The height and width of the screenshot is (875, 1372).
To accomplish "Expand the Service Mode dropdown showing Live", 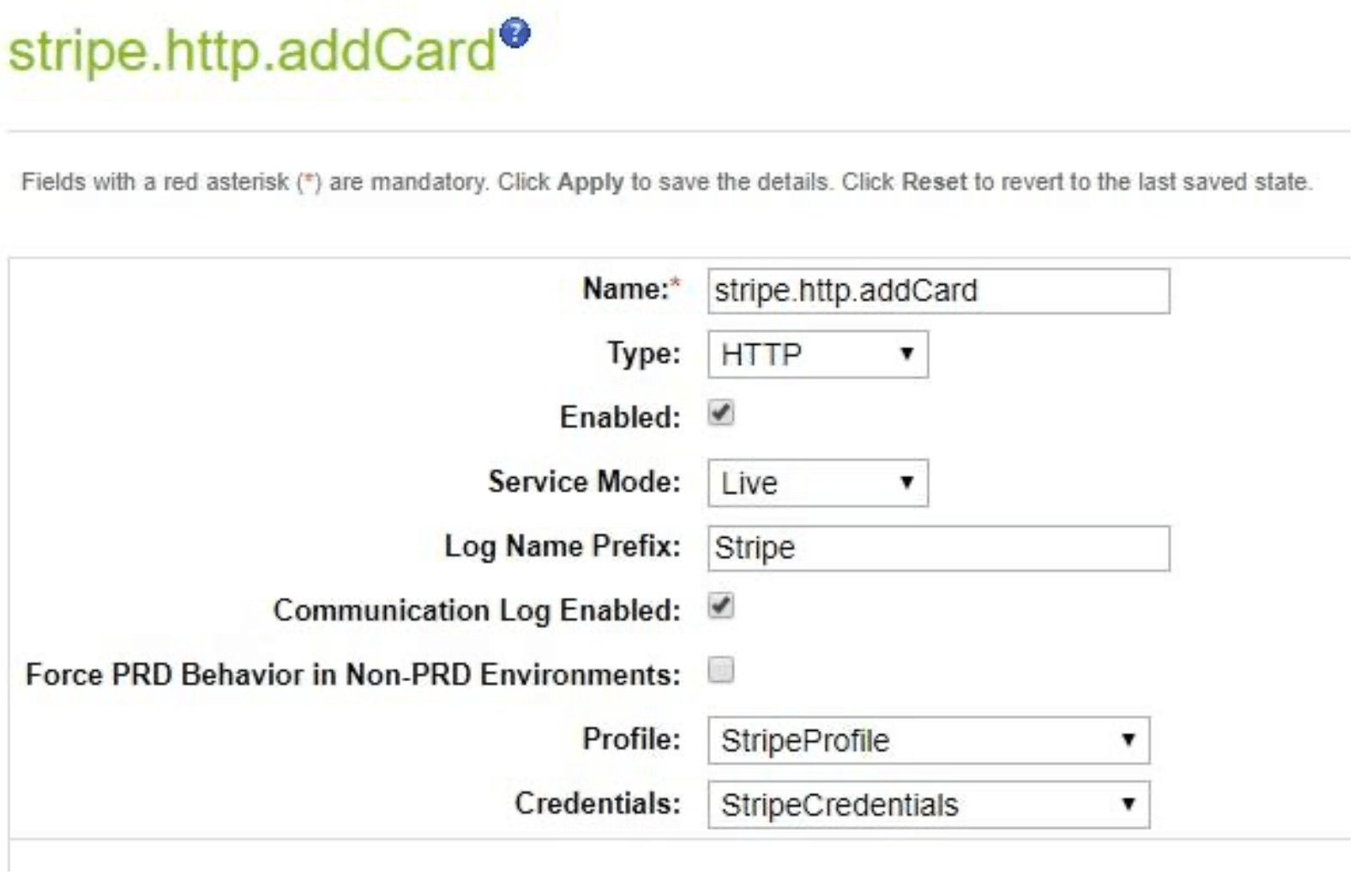I will pos(817,483).
